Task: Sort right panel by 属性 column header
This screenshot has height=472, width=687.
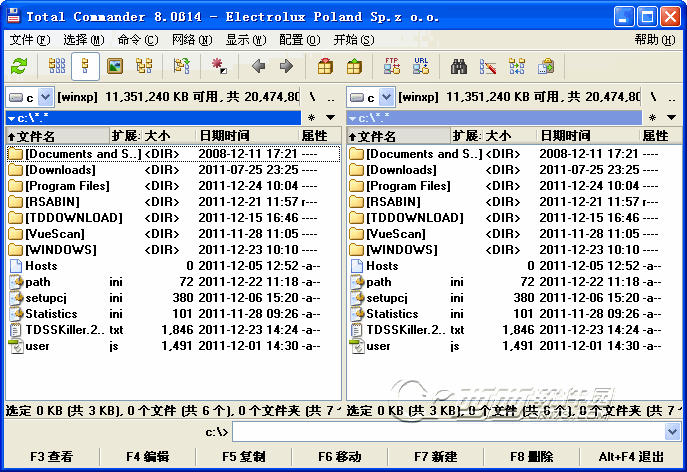Action: [660, 136]
